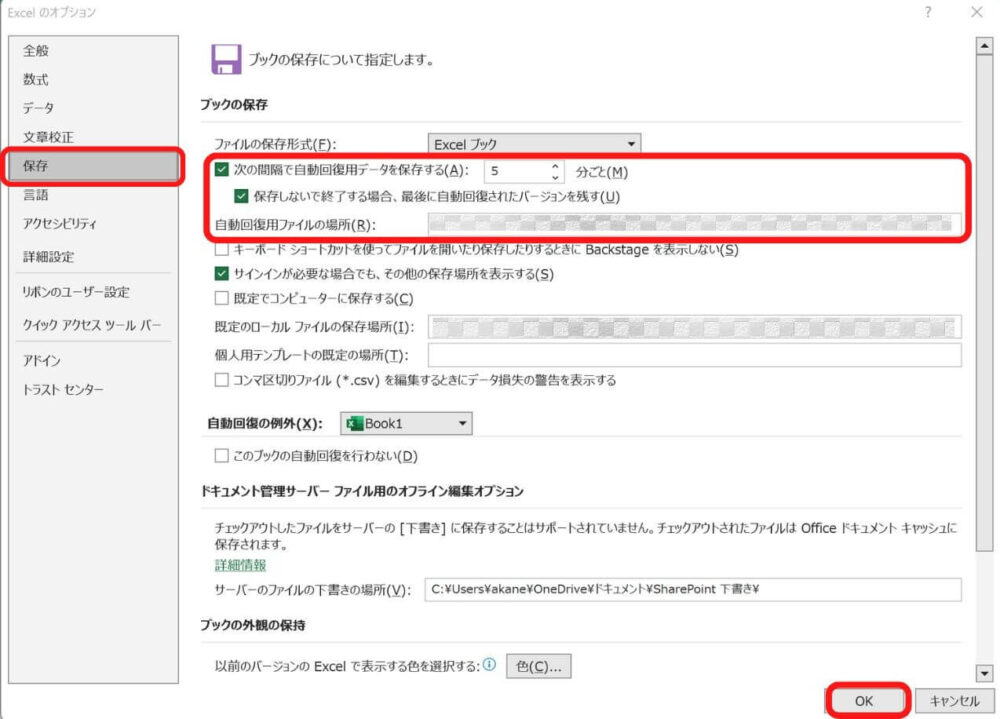Open the 詳細情報 link

[240, 565]
